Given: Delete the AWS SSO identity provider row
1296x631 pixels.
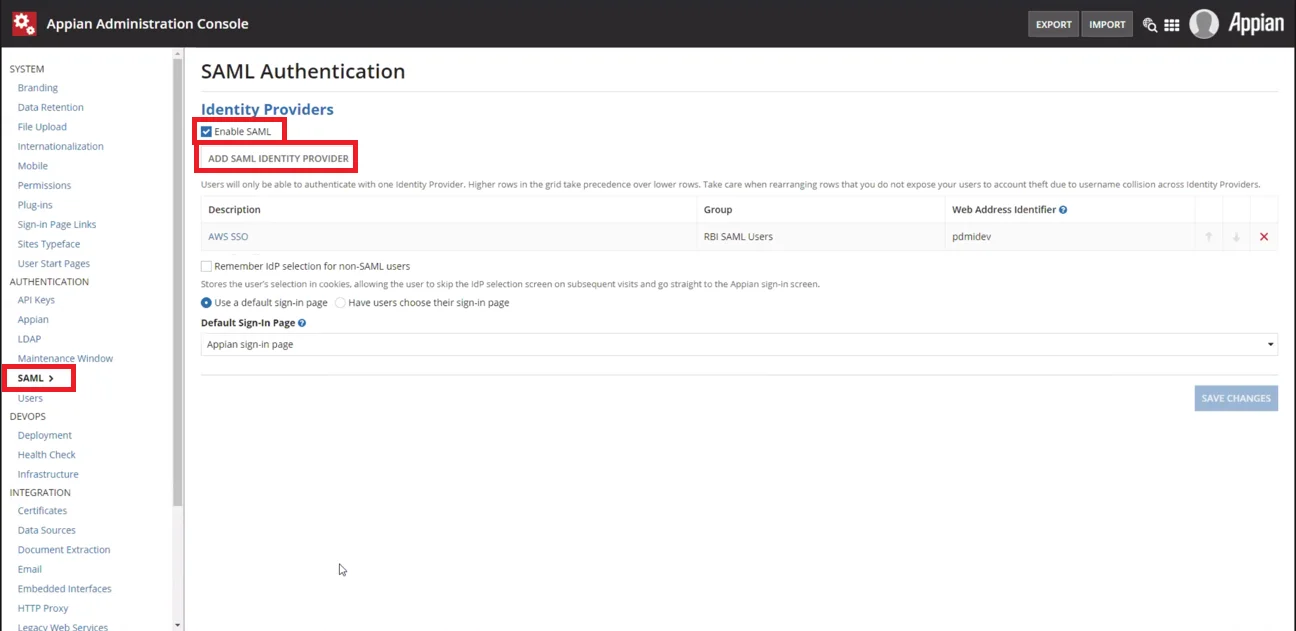Looking at the screenshot, I should (1264, 237).
